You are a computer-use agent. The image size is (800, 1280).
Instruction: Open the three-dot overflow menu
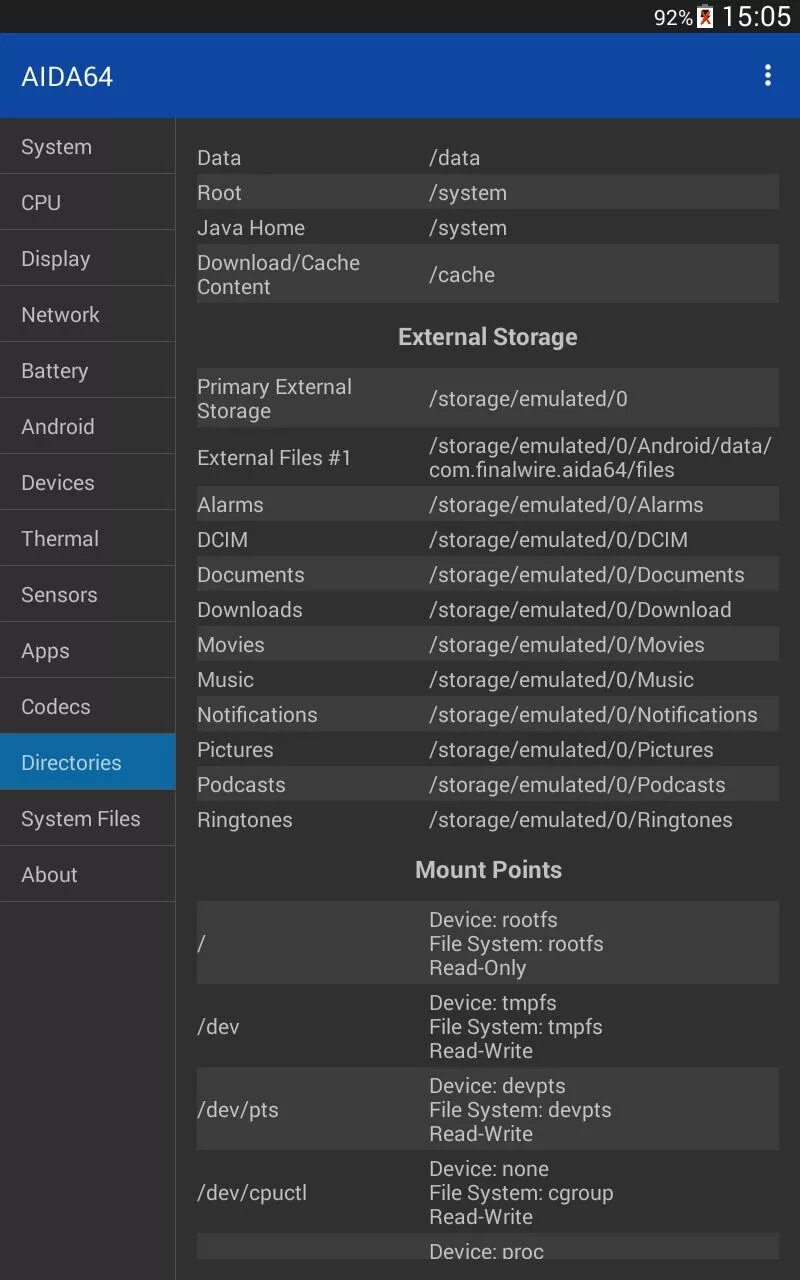(767, 76)
